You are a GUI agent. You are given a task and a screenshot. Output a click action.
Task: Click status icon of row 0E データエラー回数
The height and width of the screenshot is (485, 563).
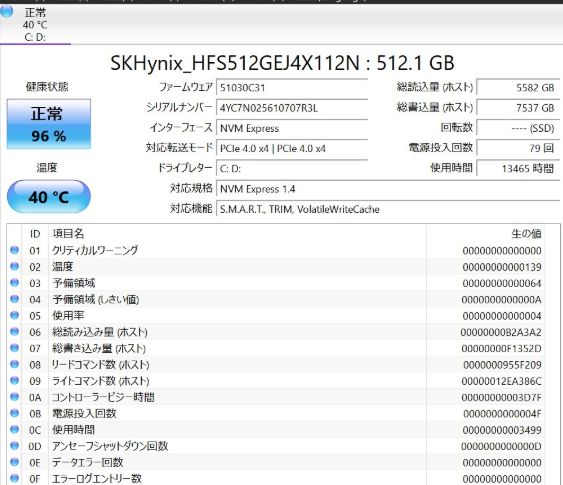14,462
